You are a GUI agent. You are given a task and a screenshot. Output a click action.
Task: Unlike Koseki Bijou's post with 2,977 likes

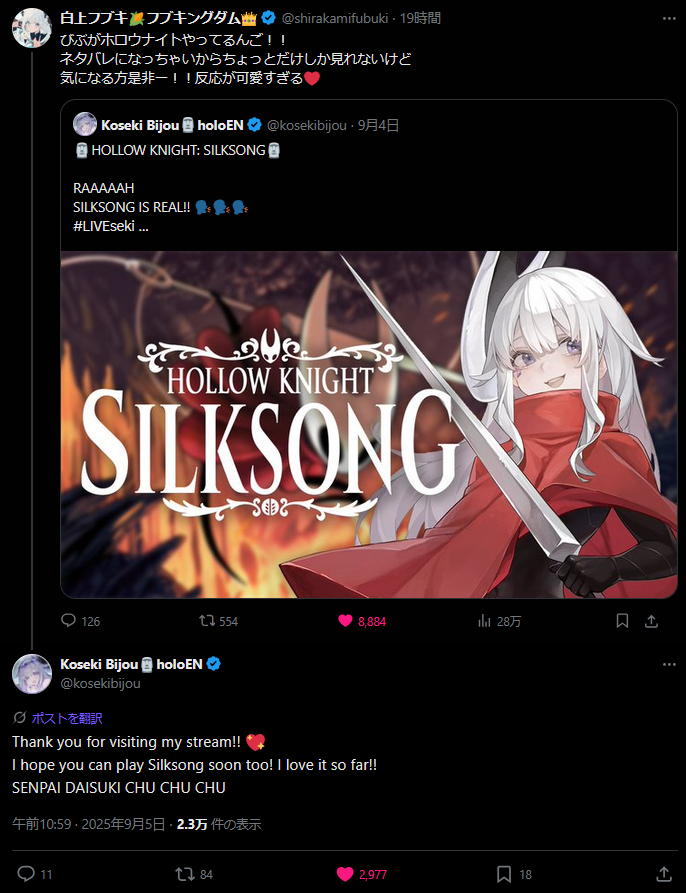[x=362, y=874]
